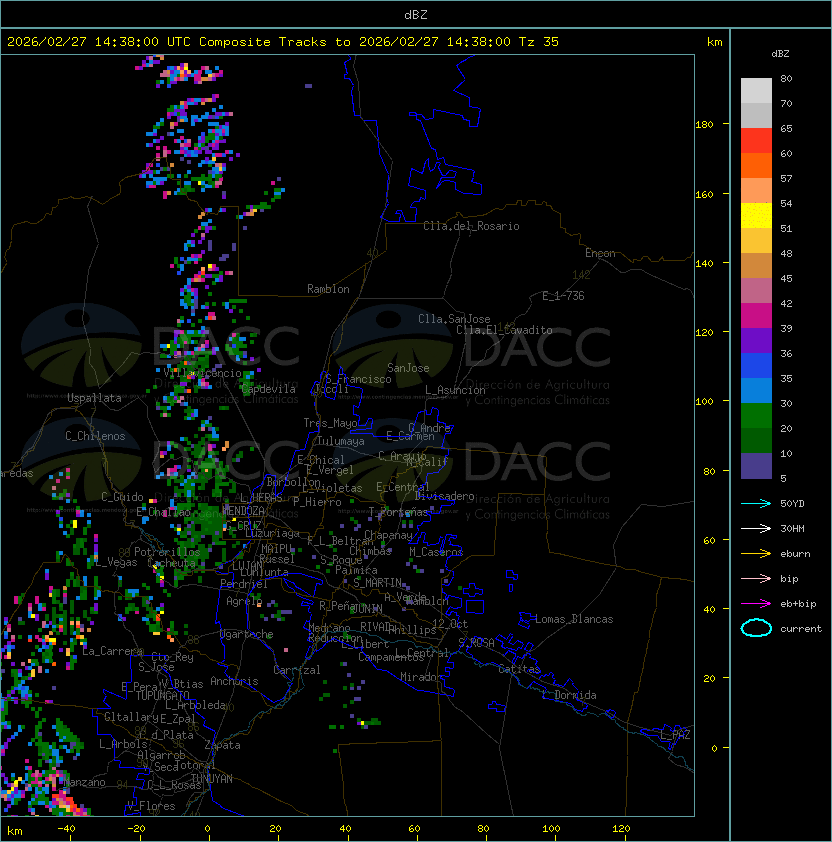832x842 pixels.
Task: Click the 'Ramblon' map label
Action: click(x=328, y=289)
